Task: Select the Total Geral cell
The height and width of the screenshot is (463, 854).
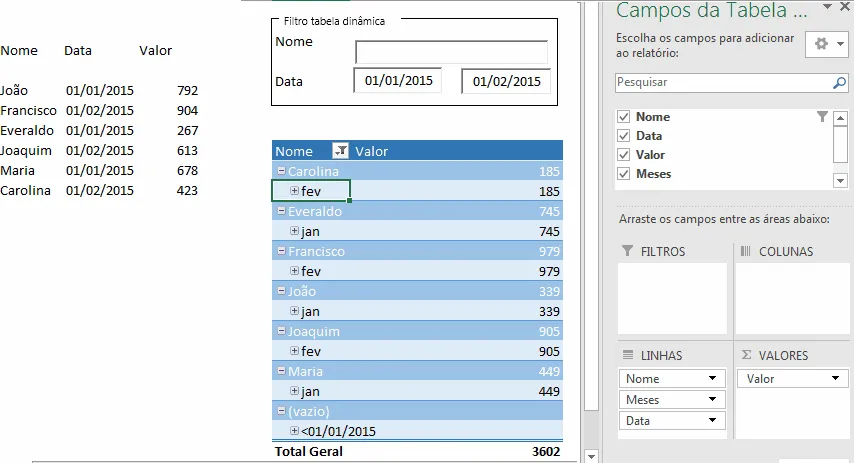Action: tap(308, 452)
